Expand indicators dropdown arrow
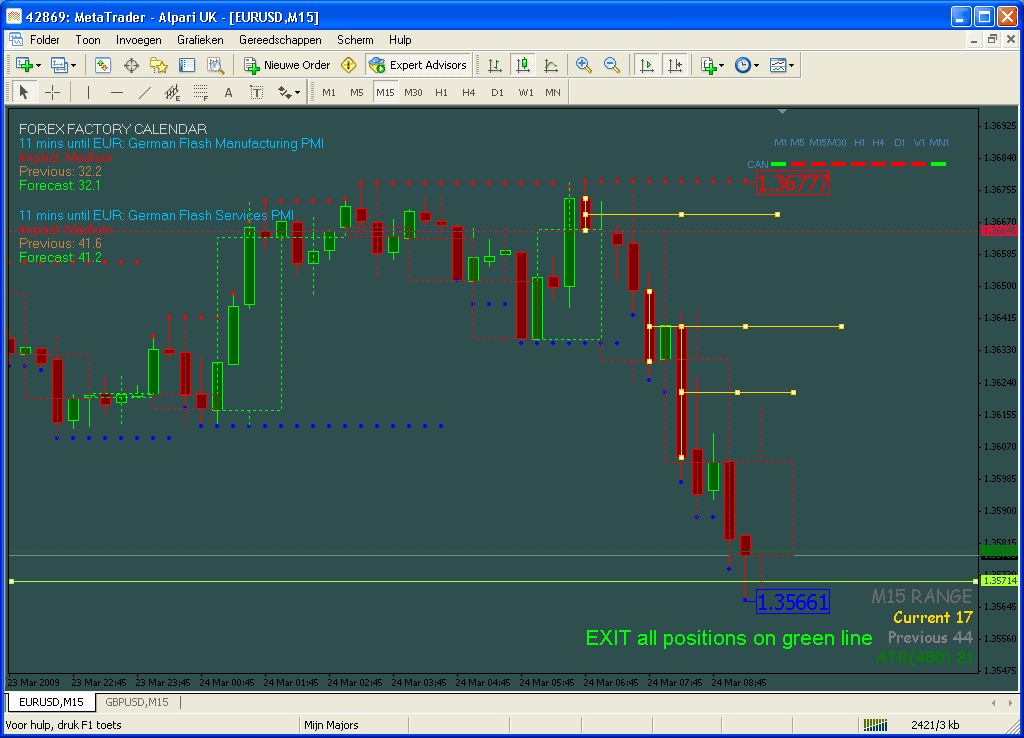The width and height of the screenshot is (1024, 738). tap(722, 65)
